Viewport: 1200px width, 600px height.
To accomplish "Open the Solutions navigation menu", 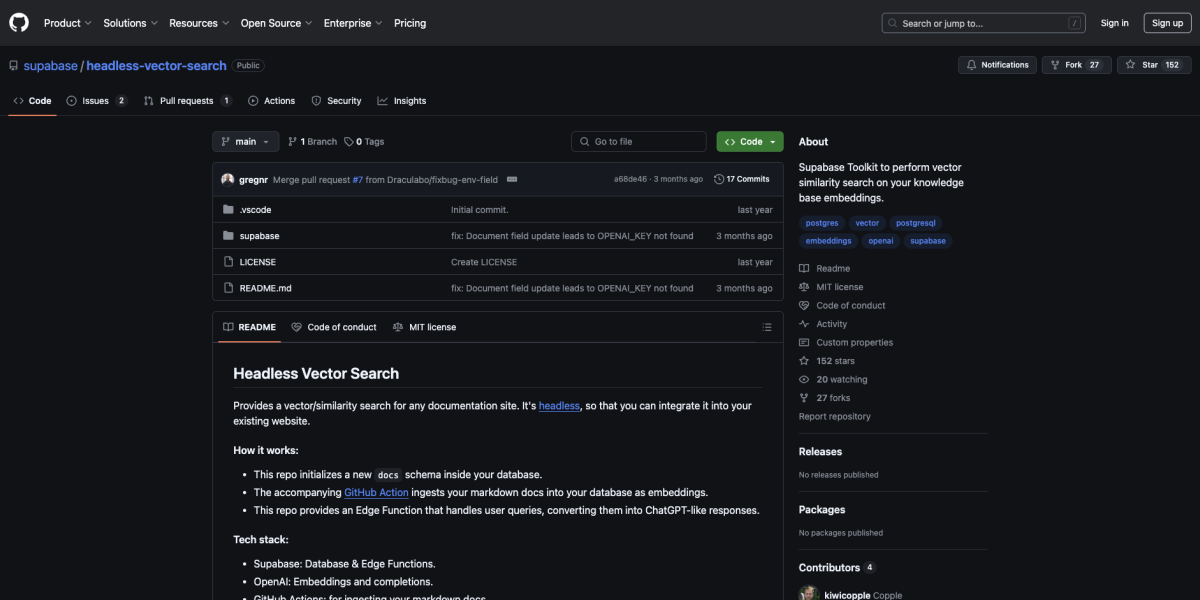I will pos(130,23).
